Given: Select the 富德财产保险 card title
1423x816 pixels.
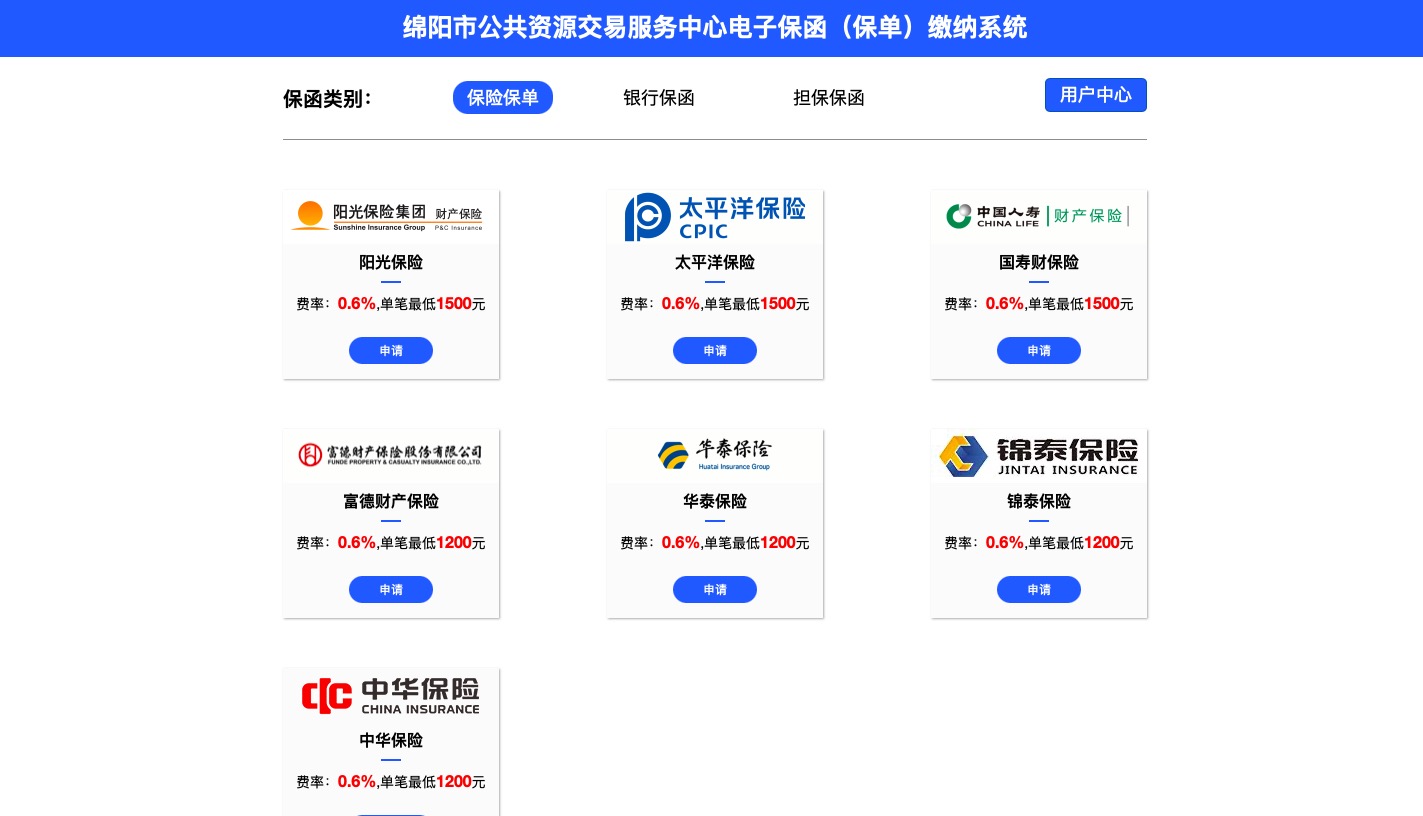Looking at the screenshot, I should pos(391,502).
